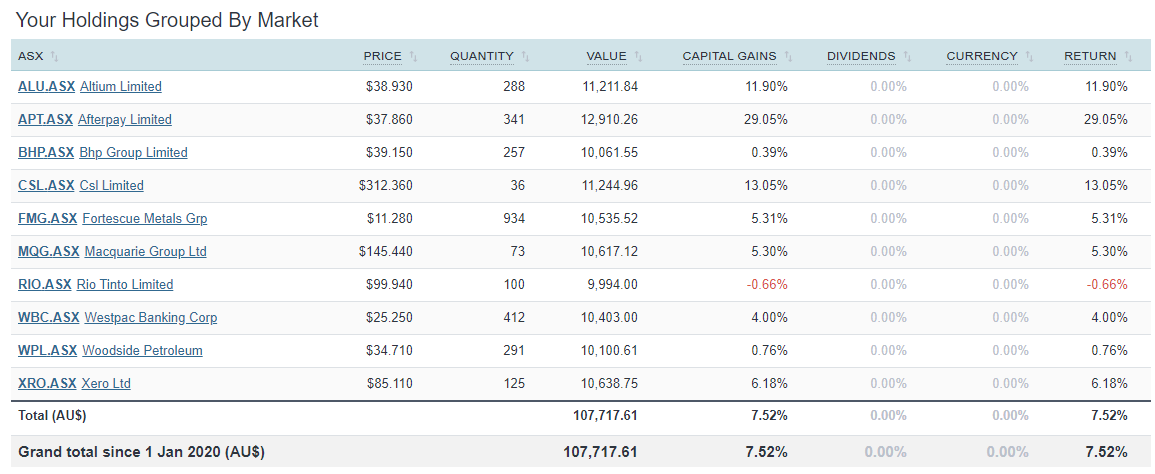The image size is (1155, 474).
Task: Select the $312.360 price cell
Action: point(386,186)
